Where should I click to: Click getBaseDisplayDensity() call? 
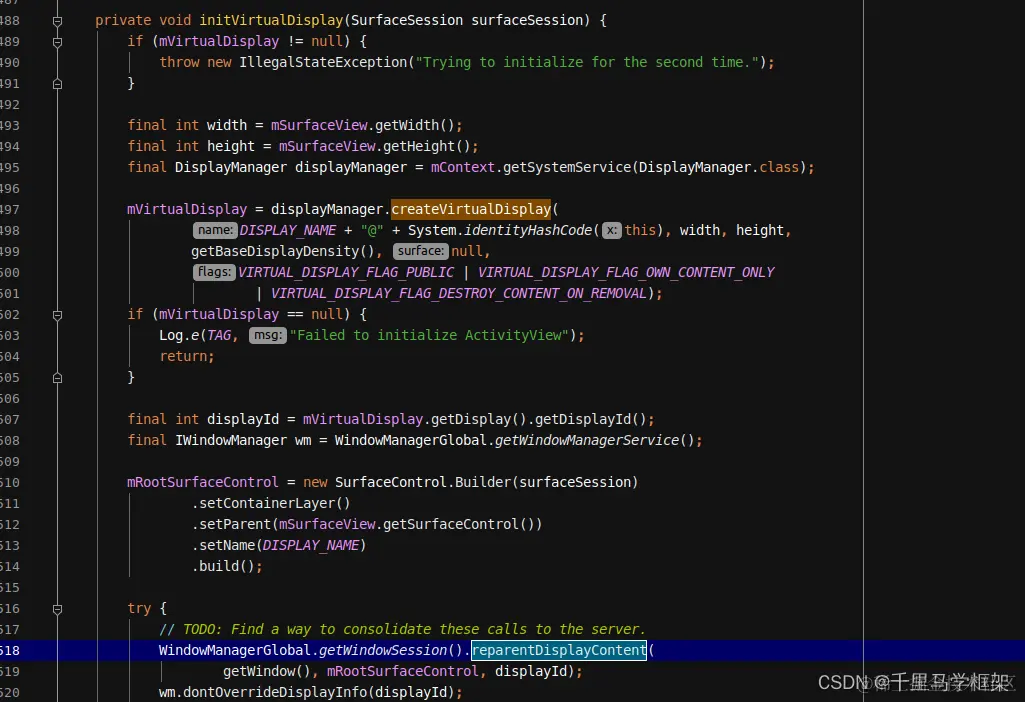[282, 251]
